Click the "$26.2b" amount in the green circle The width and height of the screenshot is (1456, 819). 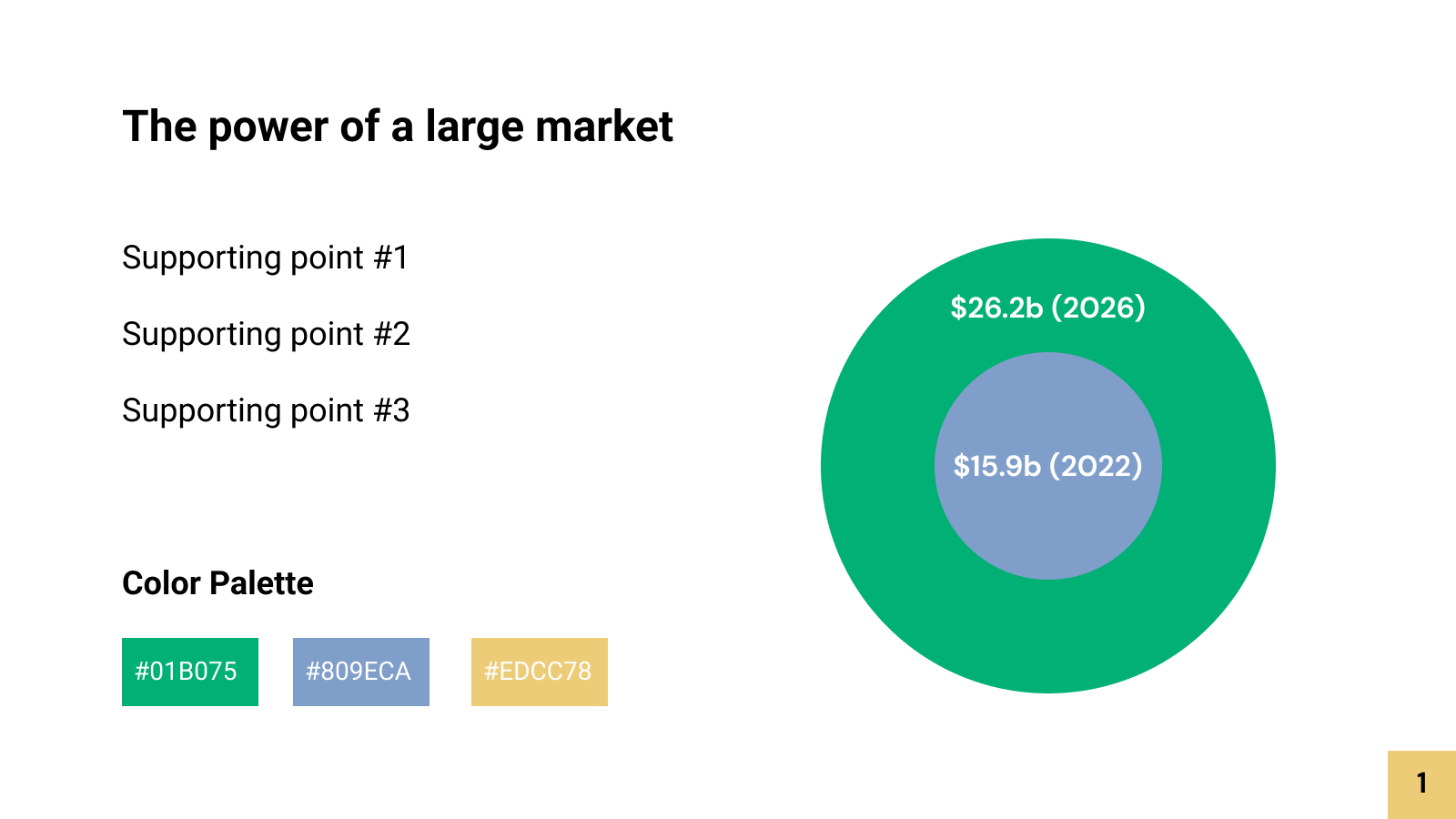point(996,308)
